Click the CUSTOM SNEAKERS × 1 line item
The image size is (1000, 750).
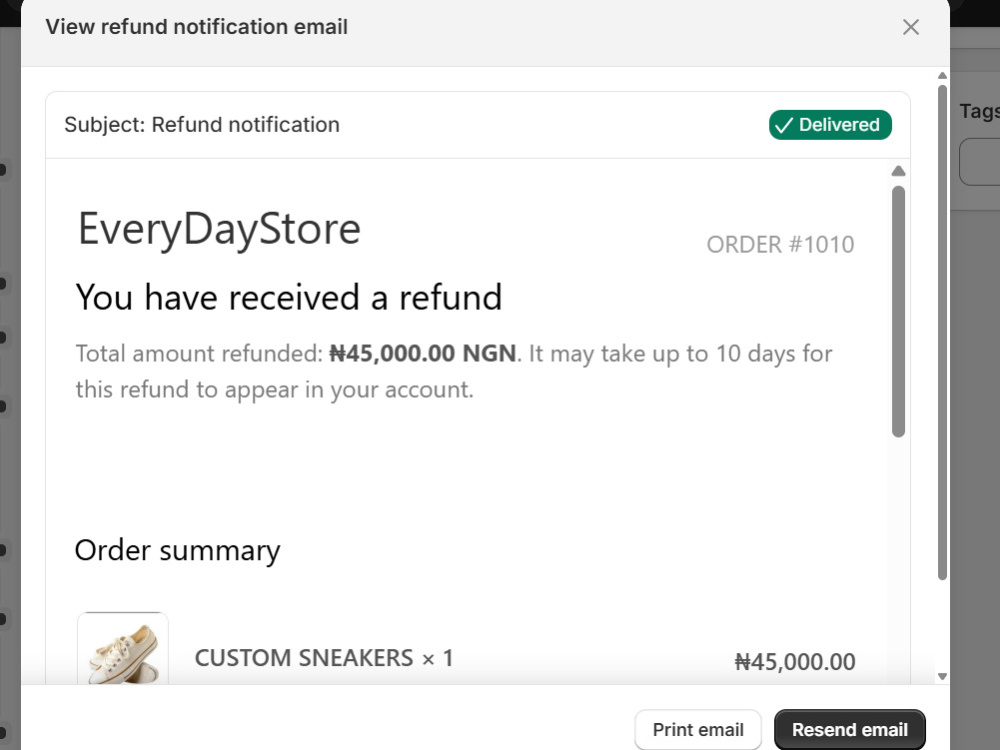pos(324,658)
